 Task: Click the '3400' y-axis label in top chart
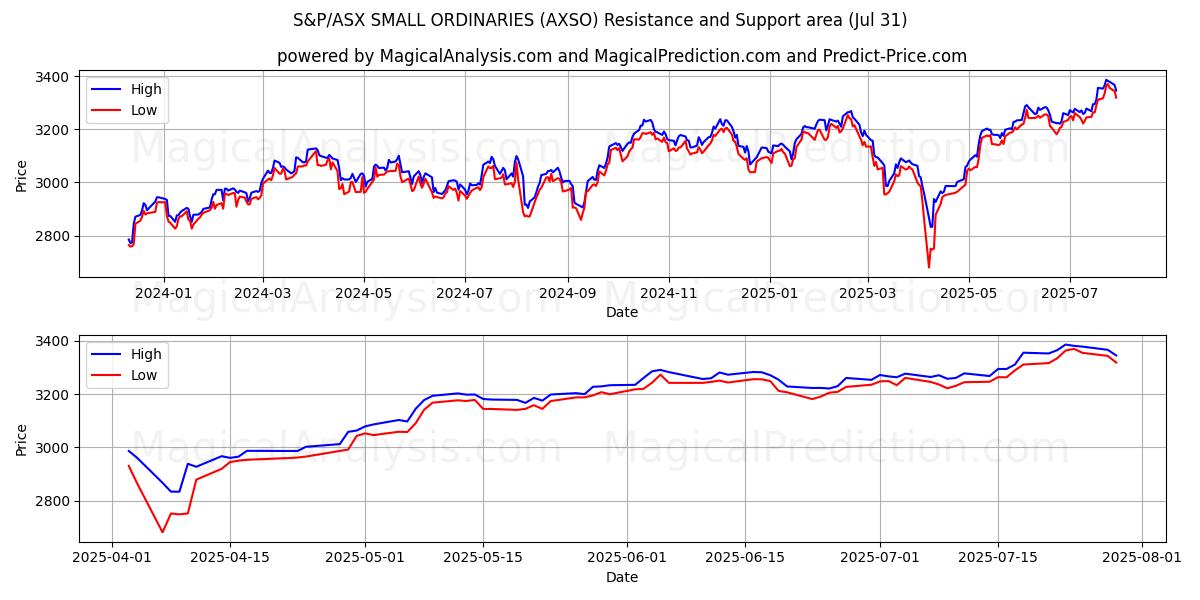tap(53, 77)
